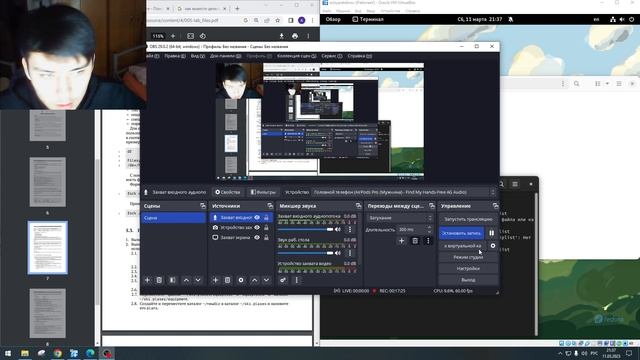This screenshot has height=360, width=640.
Task: Lock the Захват экрана source
Action: click(x=266, y=237)
